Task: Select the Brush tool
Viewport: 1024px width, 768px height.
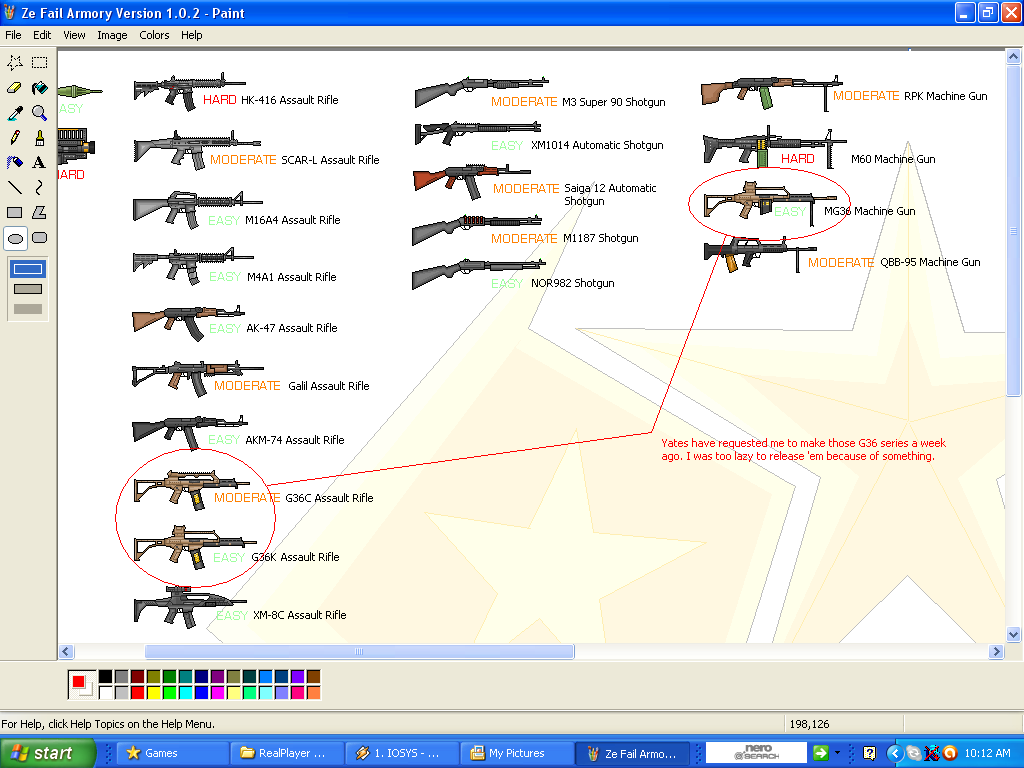Action: [x=40, y=138]
